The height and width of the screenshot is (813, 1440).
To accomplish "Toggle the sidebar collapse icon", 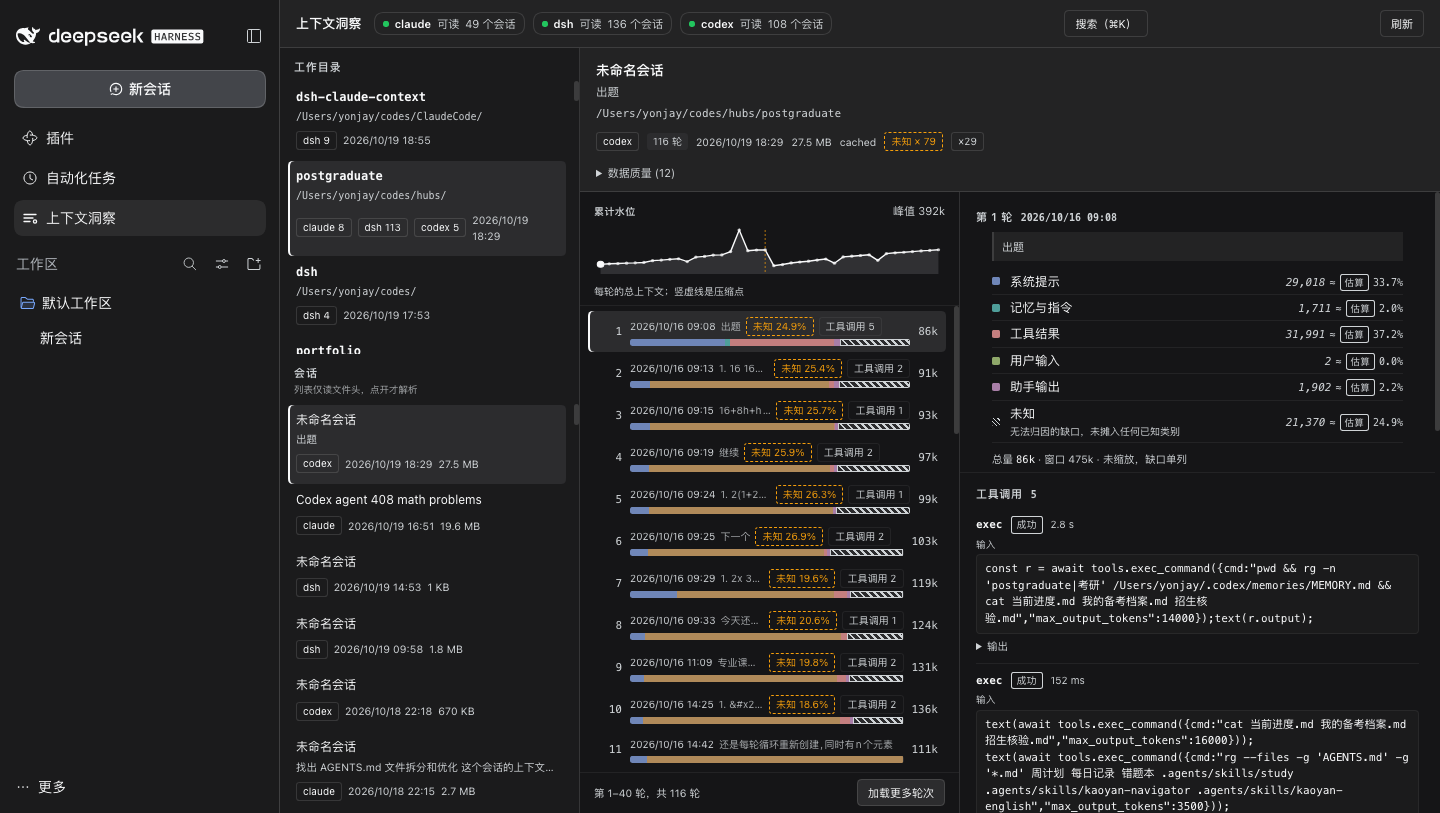I will click(254, 36).
